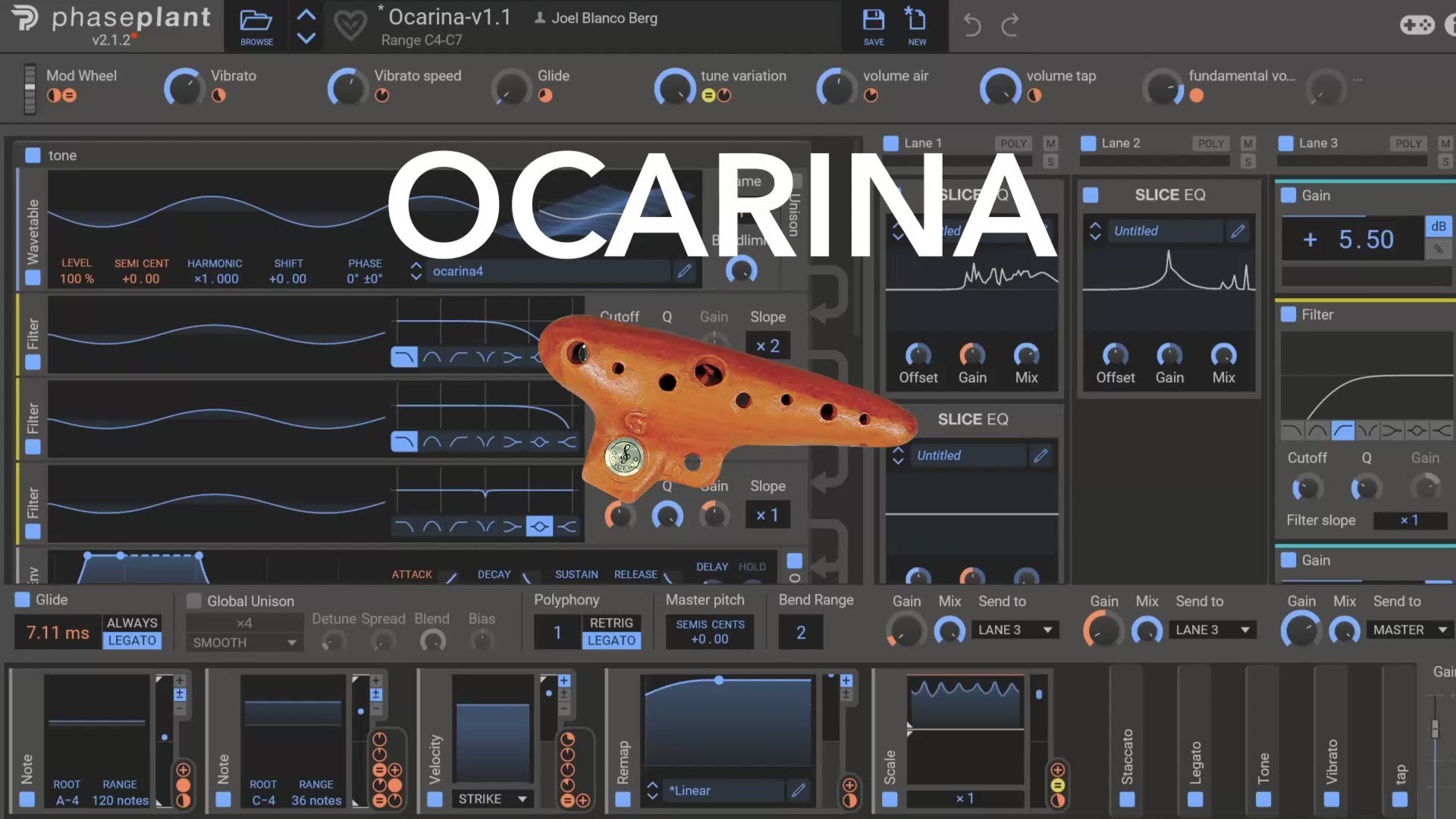
Task: Open the first Filter Slope x2 selector
Action: click(767, 346)
